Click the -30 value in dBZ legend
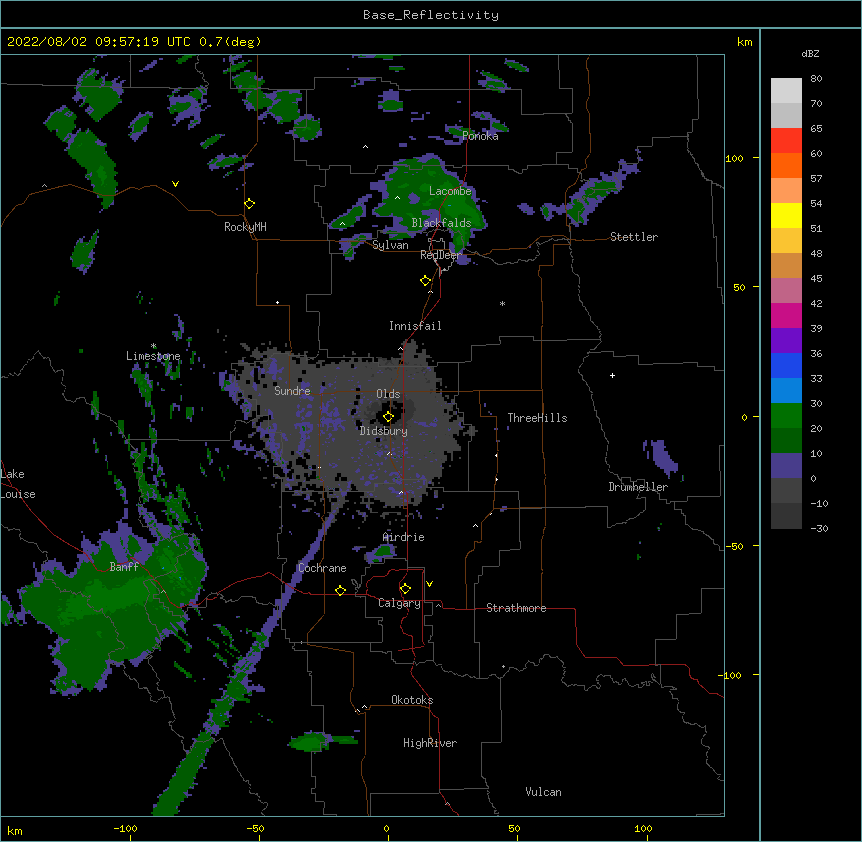Image resolution: width=862 pixels, height=842 pixels. [x=819, y=528]
